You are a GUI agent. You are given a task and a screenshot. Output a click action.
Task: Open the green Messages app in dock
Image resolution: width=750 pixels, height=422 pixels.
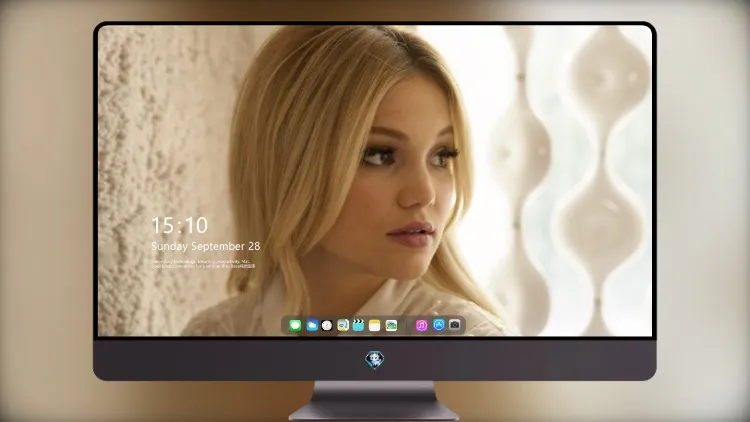pyautogui.click(x=295, y=325)
